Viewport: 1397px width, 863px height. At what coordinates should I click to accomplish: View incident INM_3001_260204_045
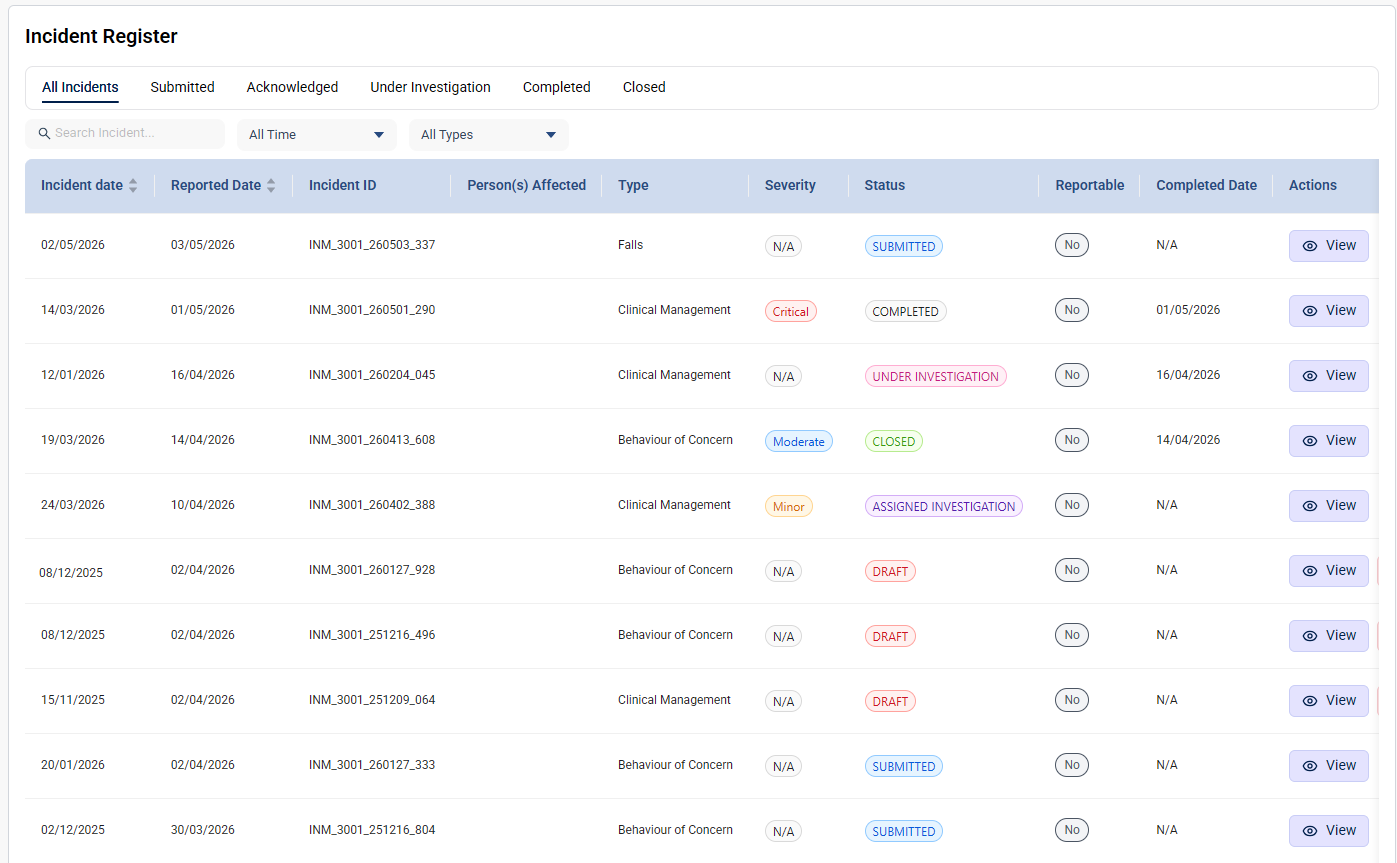1329,376
